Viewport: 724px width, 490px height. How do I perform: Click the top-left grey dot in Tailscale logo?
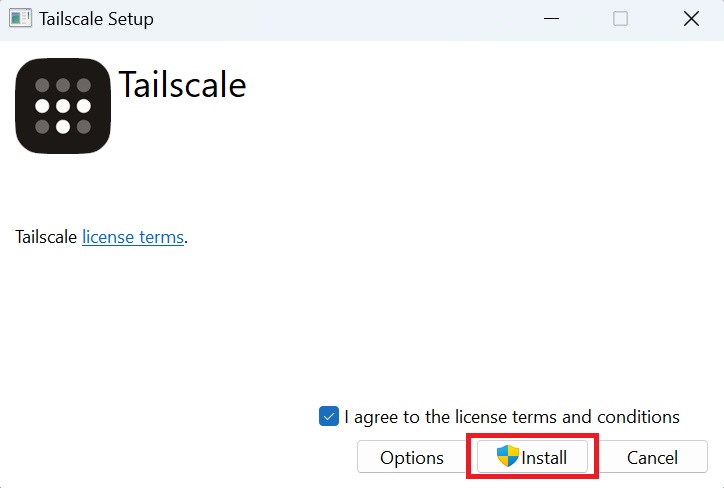click(x=42, y=85)
